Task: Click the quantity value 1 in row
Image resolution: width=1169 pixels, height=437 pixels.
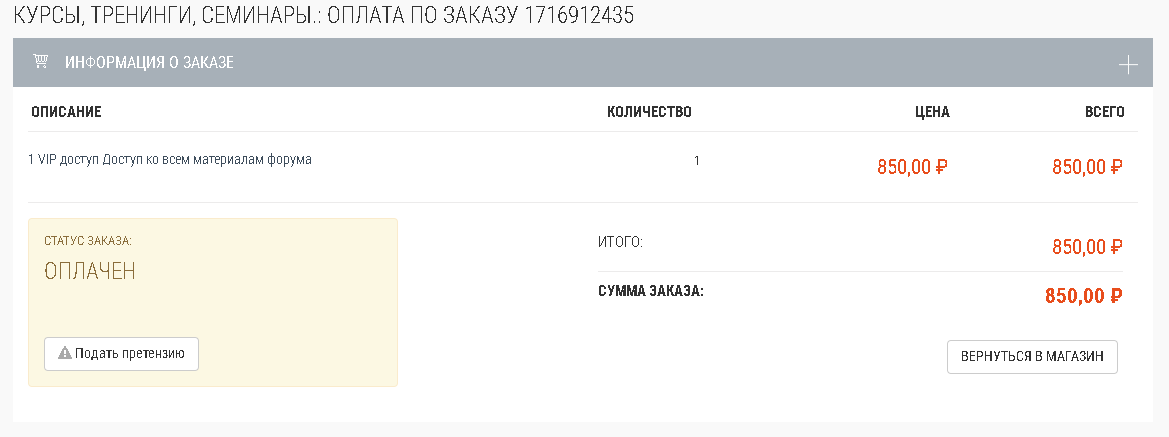Action: click(x=696, y=160)
